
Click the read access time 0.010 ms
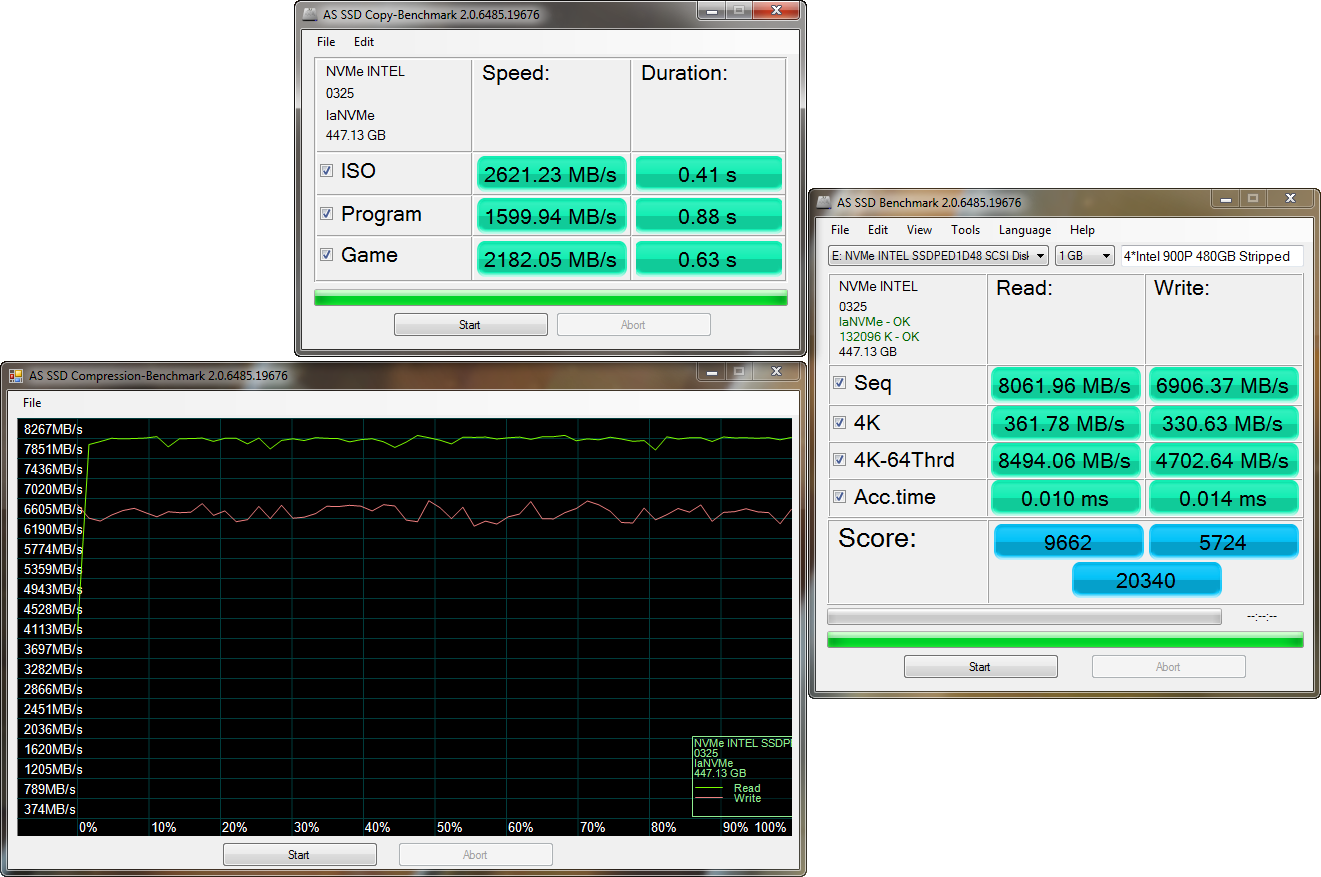1065,498
